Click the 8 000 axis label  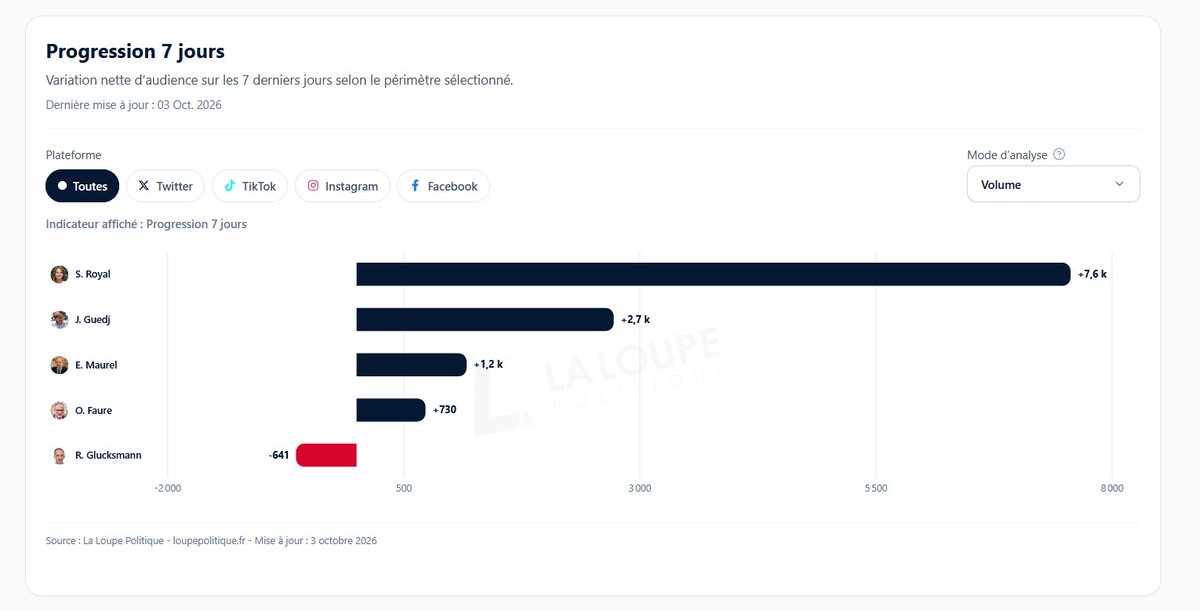[x=1112, y=488]
